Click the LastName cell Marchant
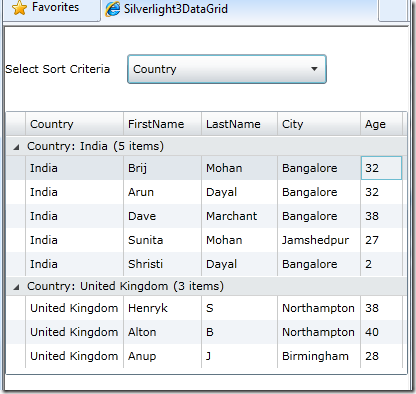This screenshot has height=394, width=416. 239,216
